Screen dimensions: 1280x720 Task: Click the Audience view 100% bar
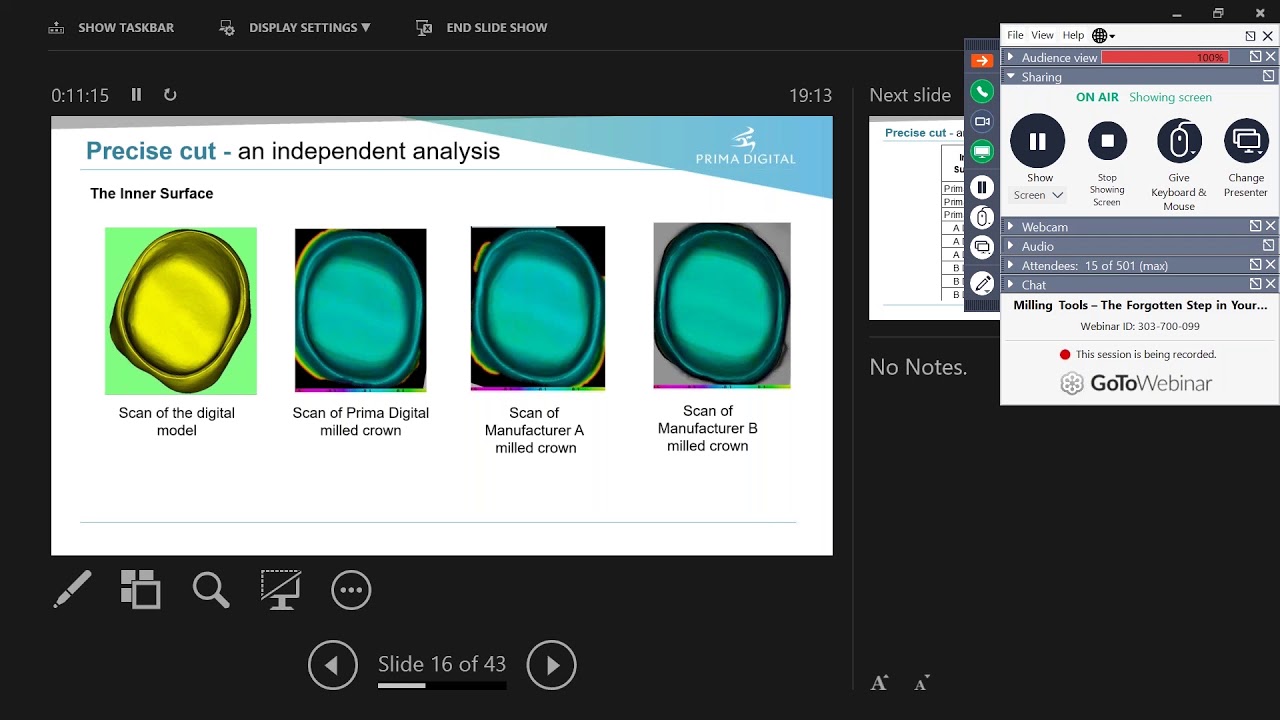(1164, 58)
